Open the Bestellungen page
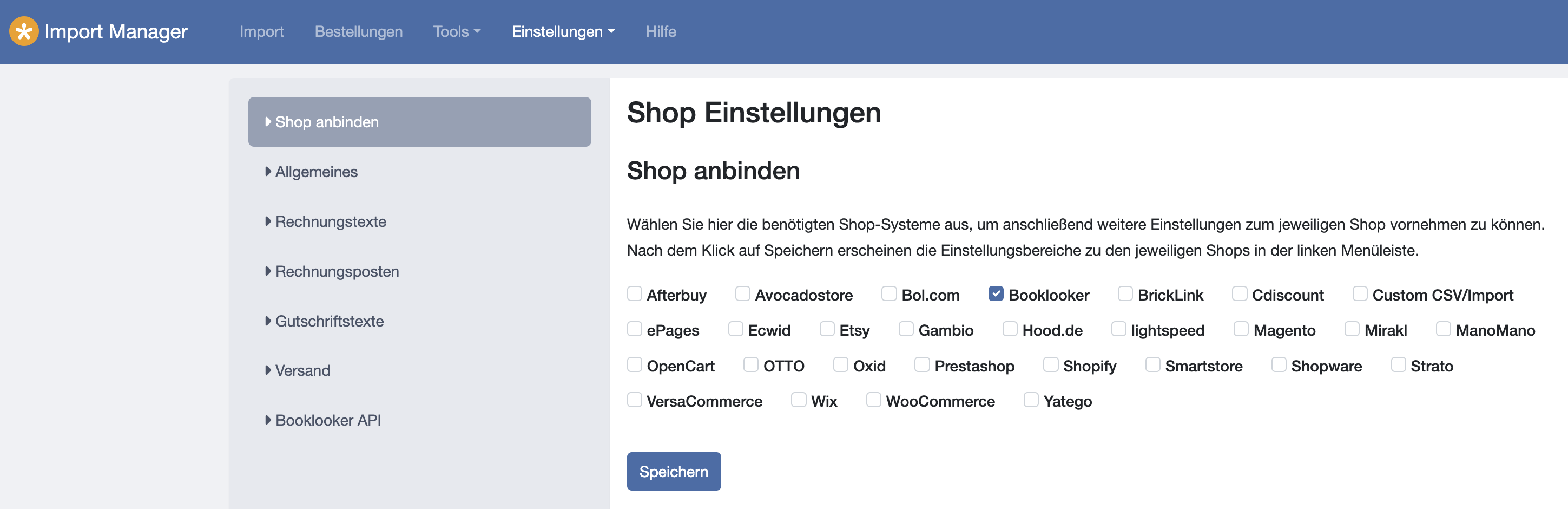1568x509 pixels. (x=359, y=31)
